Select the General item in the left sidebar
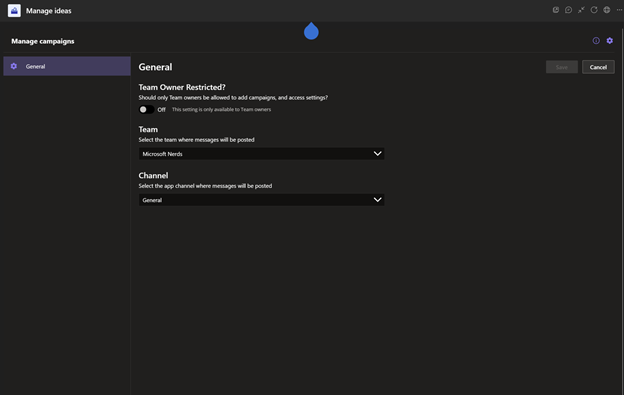Viewport: 624px width, 395px height. pos(67,66)
